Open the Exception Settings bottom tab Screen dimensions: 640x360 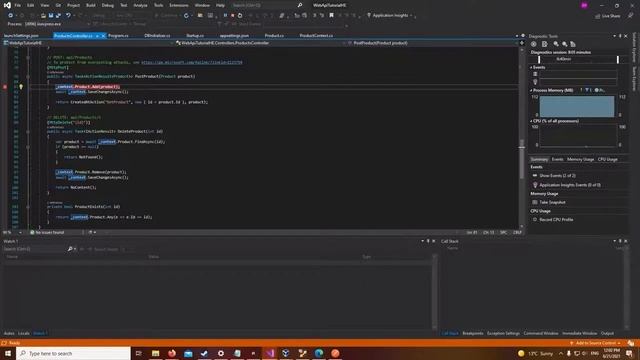click(x=503, y=333)
